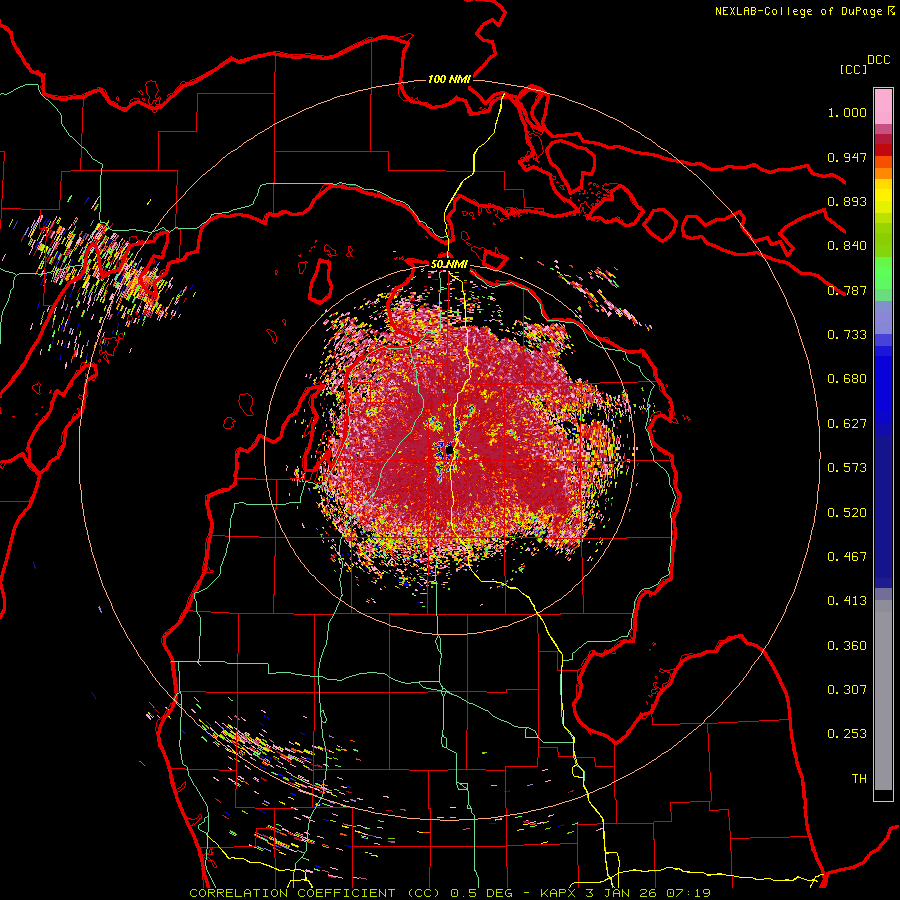The image size is (900, 900).
Task: Click the 0.253 color scale value
Action: [x=847, y=734]
